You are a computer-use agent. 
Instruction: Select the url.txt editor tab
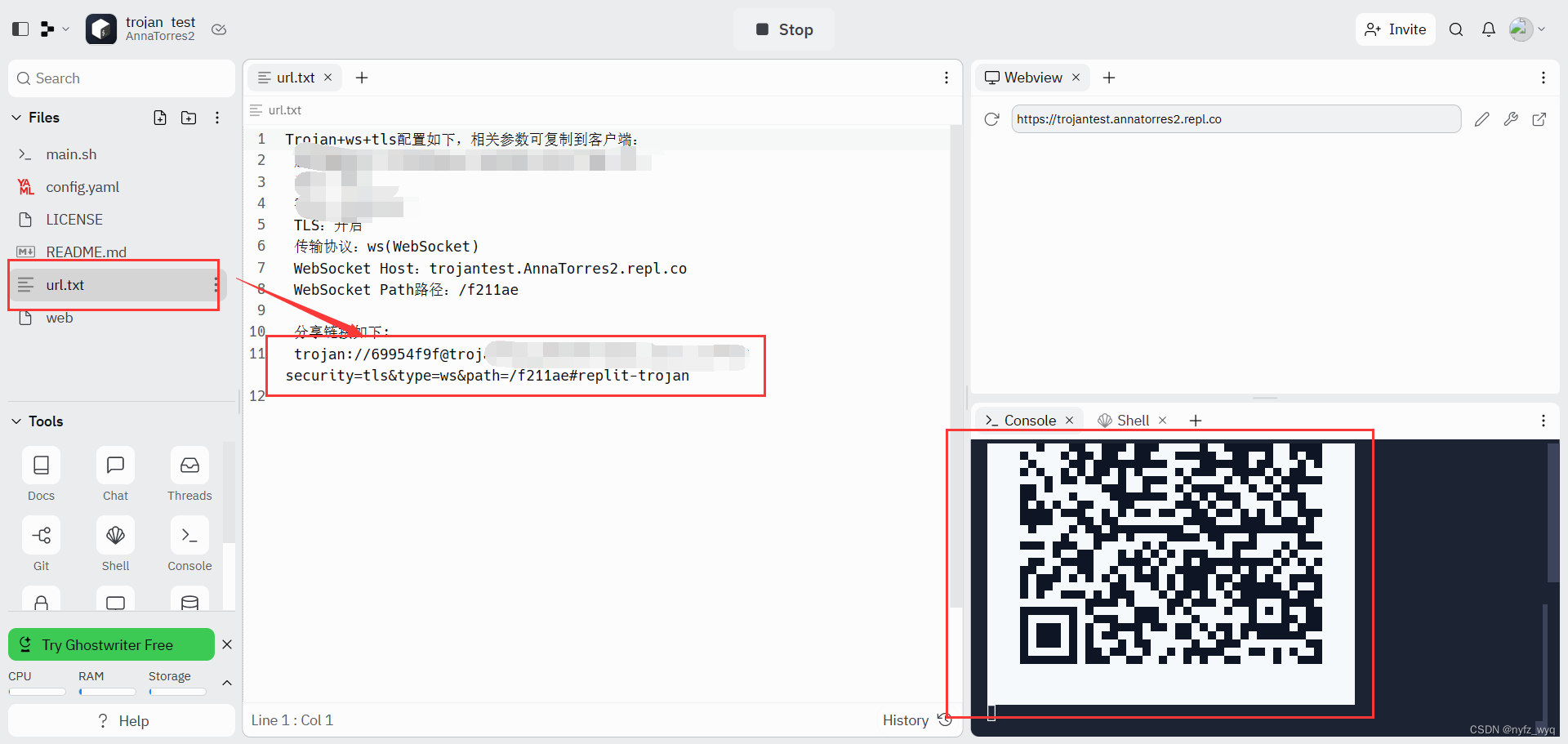294,78
